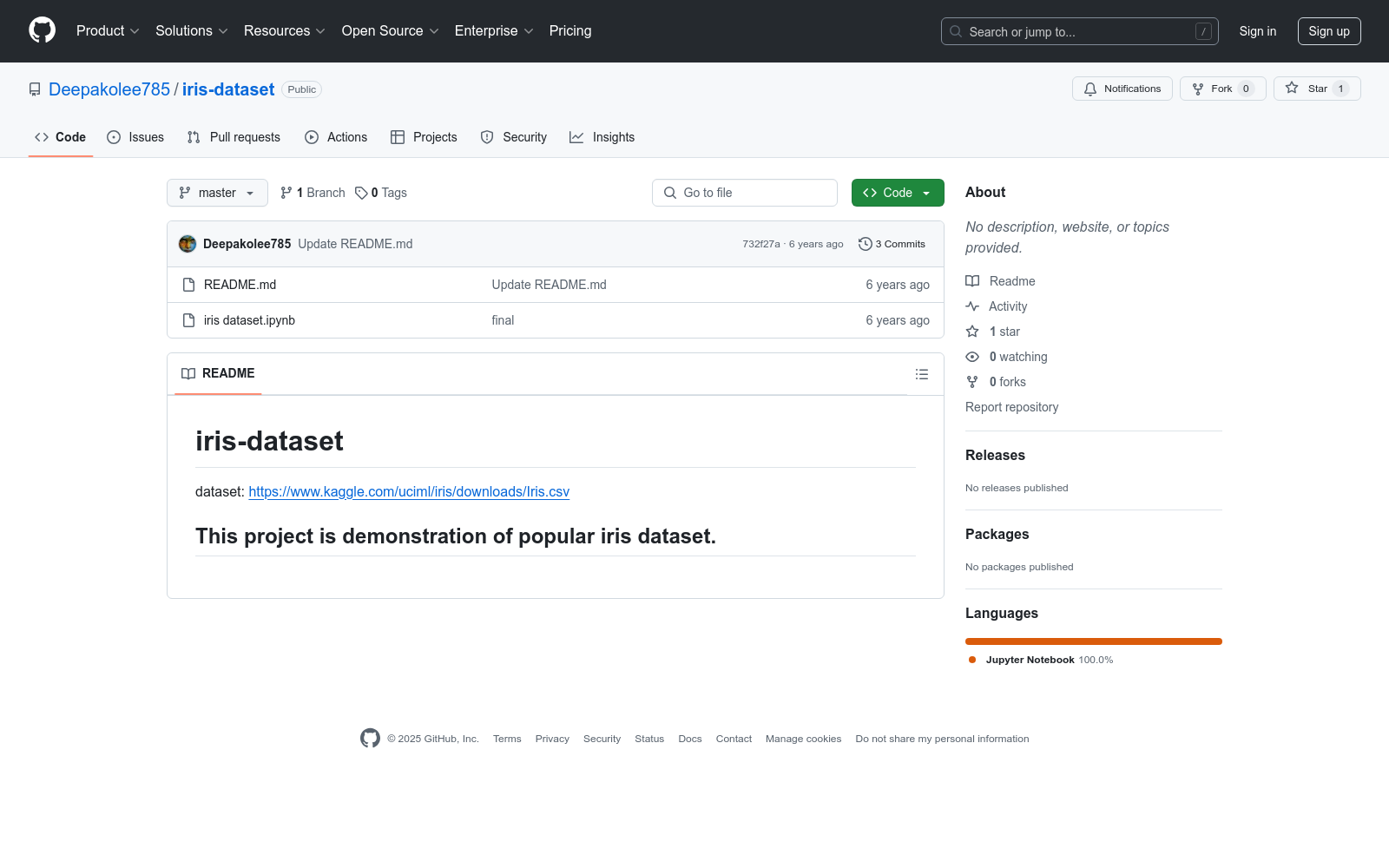Click the Deepakolee785 avatar in commit row
The height and width of the screenshot is (868, 1389).
coord(188,244)
